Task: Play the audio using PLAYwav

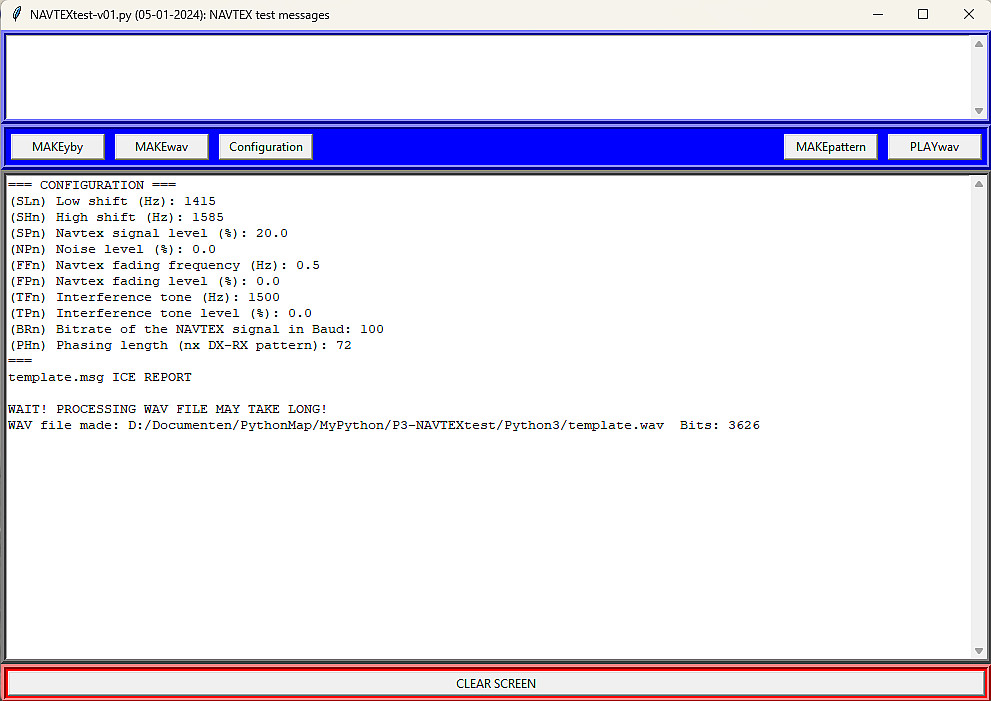Action: point(934,147)
